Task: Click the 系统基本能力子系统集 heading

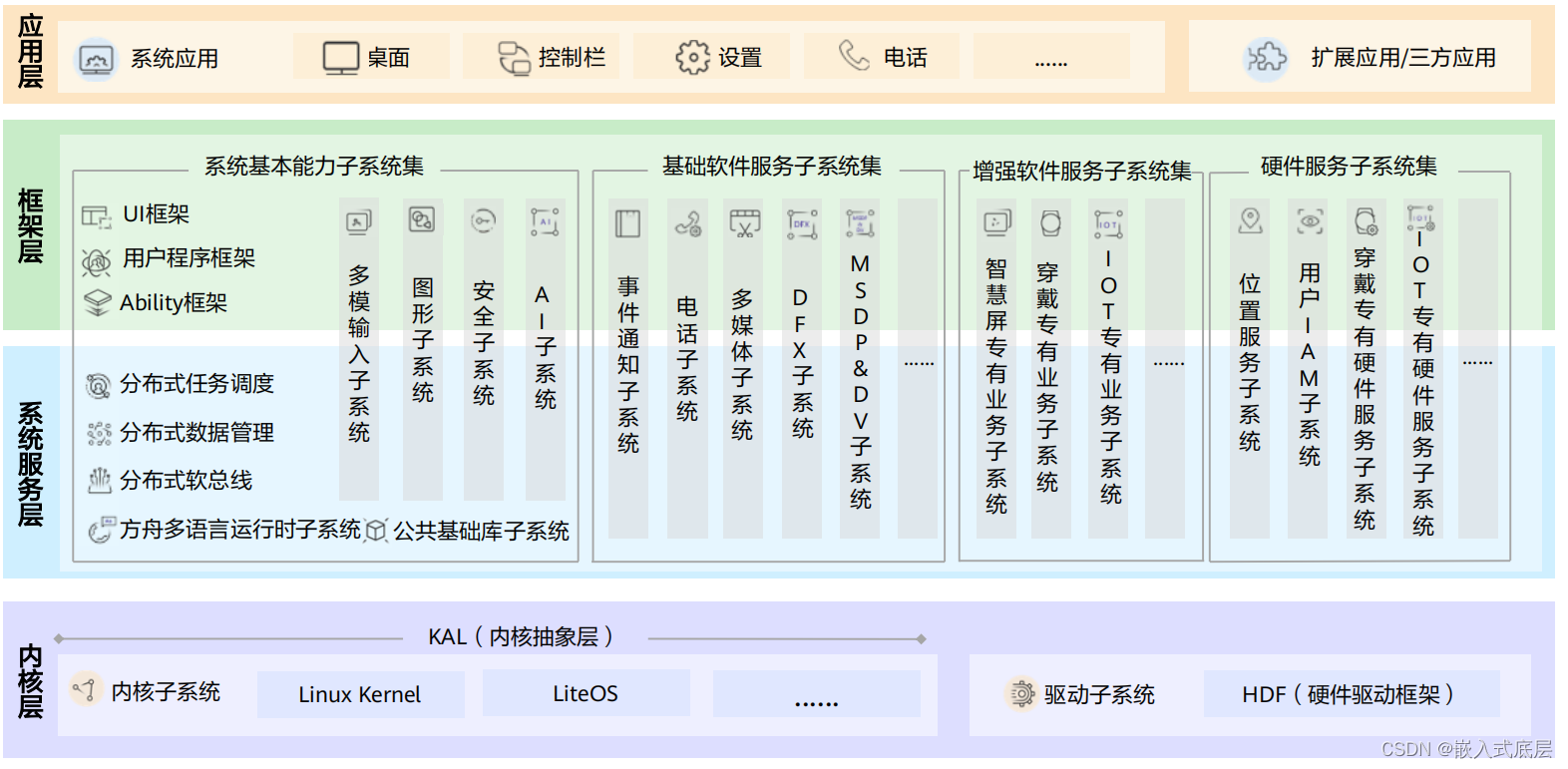Action: 314,166
